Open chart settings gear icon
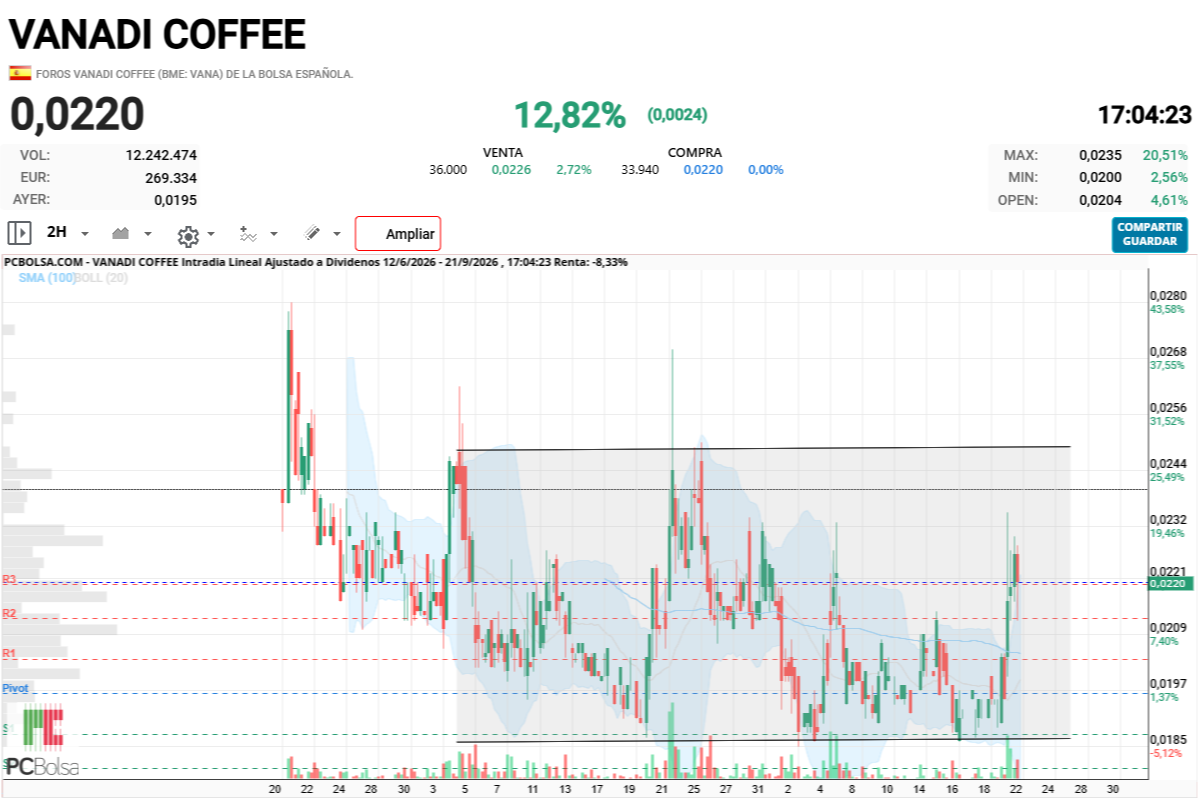The width and height of the screenshot is (1200, 798). [x=188, y=235]
